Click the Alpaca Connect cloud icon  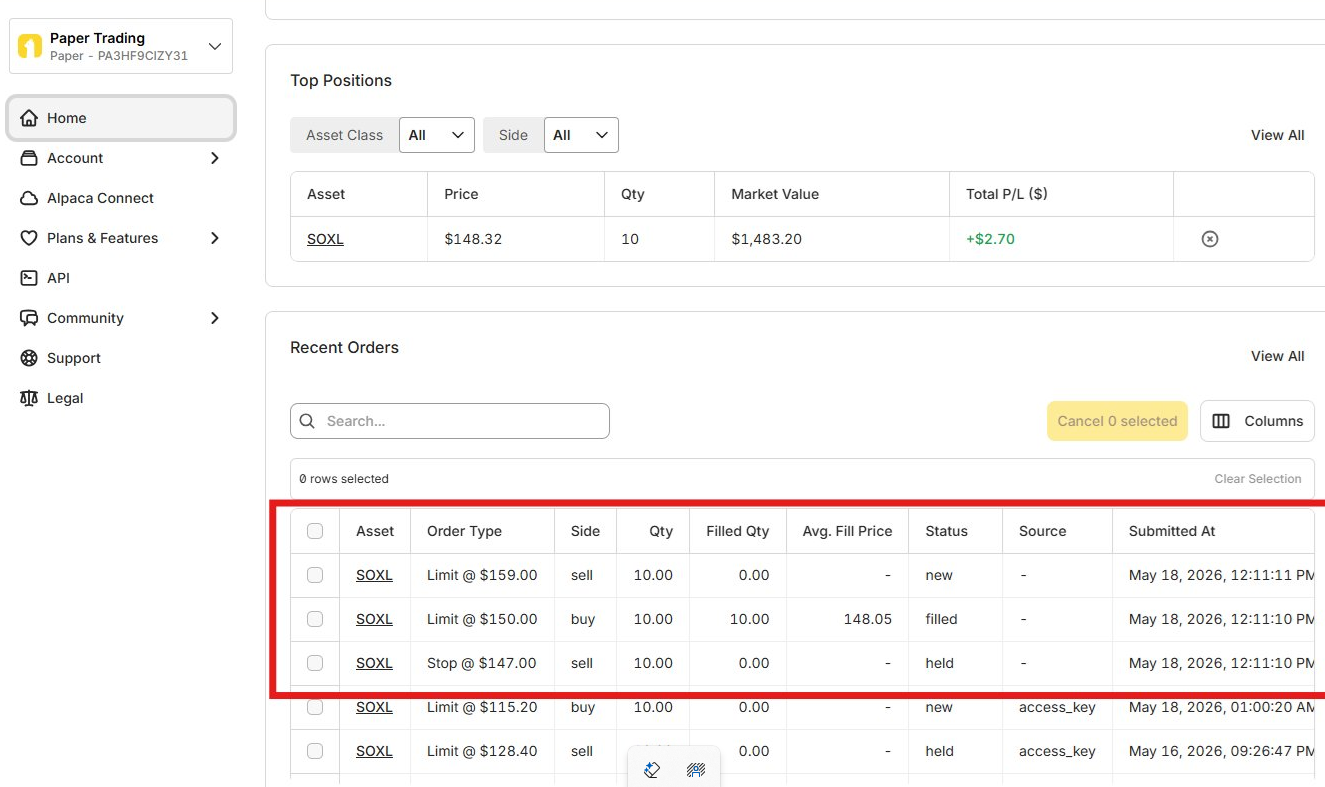(29, 198)
